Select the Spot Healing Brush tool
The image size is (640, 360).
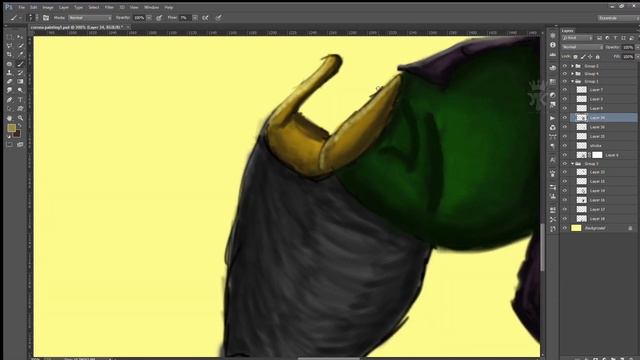(9, 64)
